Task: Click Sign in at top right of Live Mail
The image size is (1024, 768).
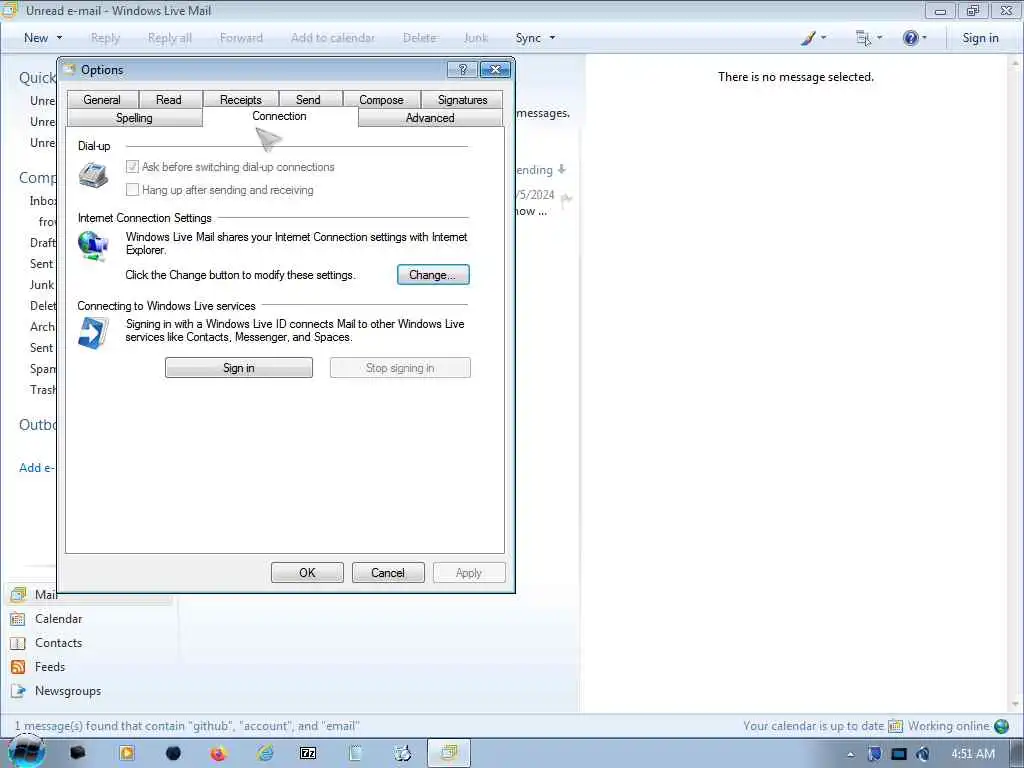Action: tap(980, 38)
